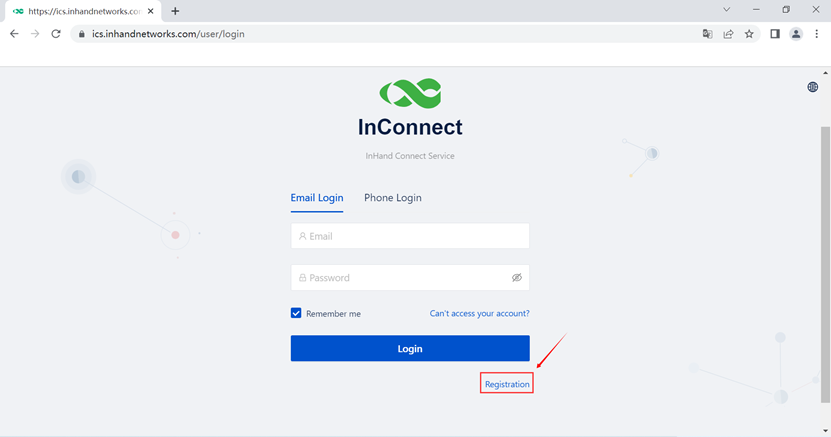Click the share page icon
Image resolution: width=831 pixels, height=437 pixels.
(x=728, y=34)
